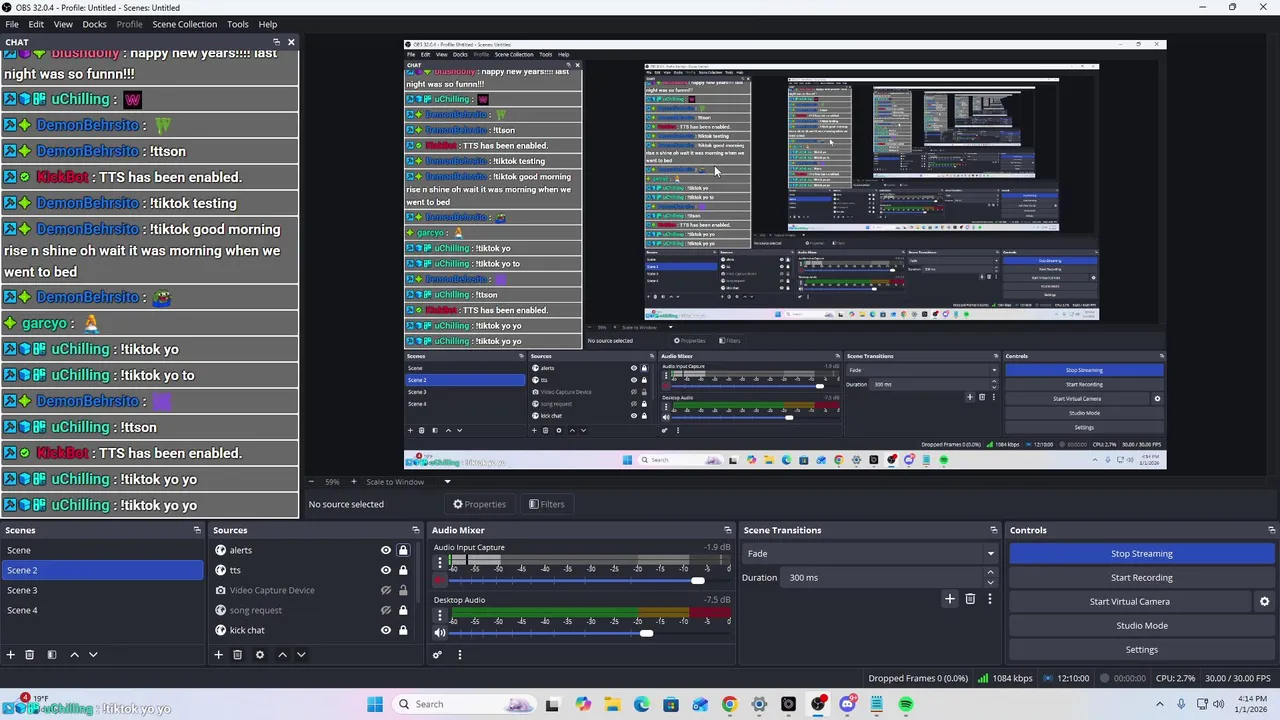Screen dimensions: 1280x720
Task: Open the File menu
Action: [x=12, y=24]
